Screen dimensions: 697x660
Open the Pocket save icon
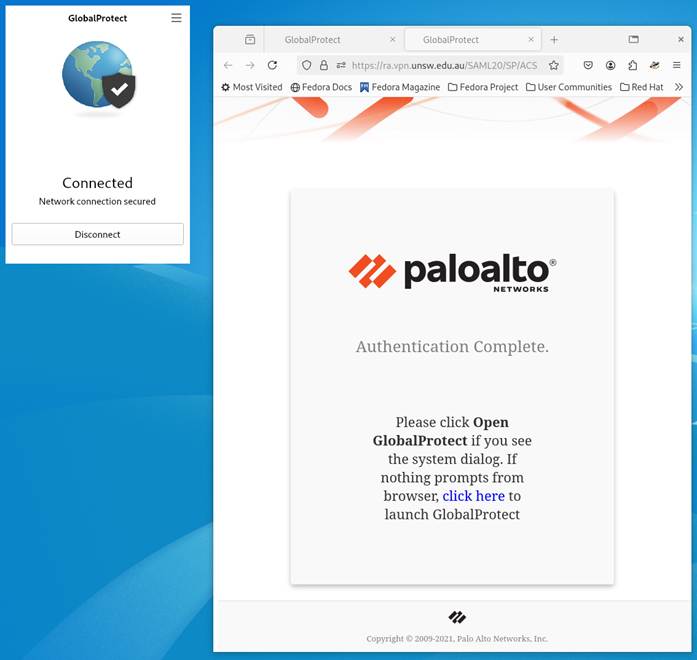click(x=588, y=65)
